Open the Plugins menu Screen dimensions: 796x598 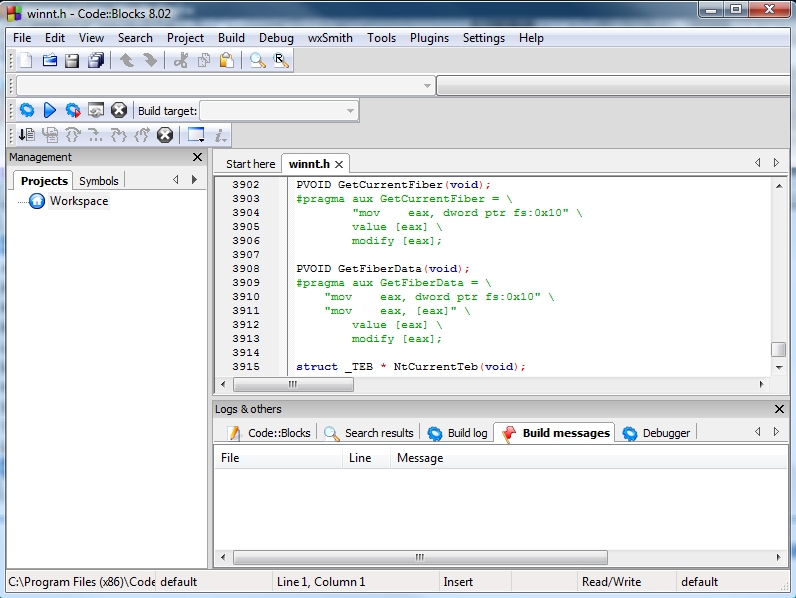tap(429, 38)
